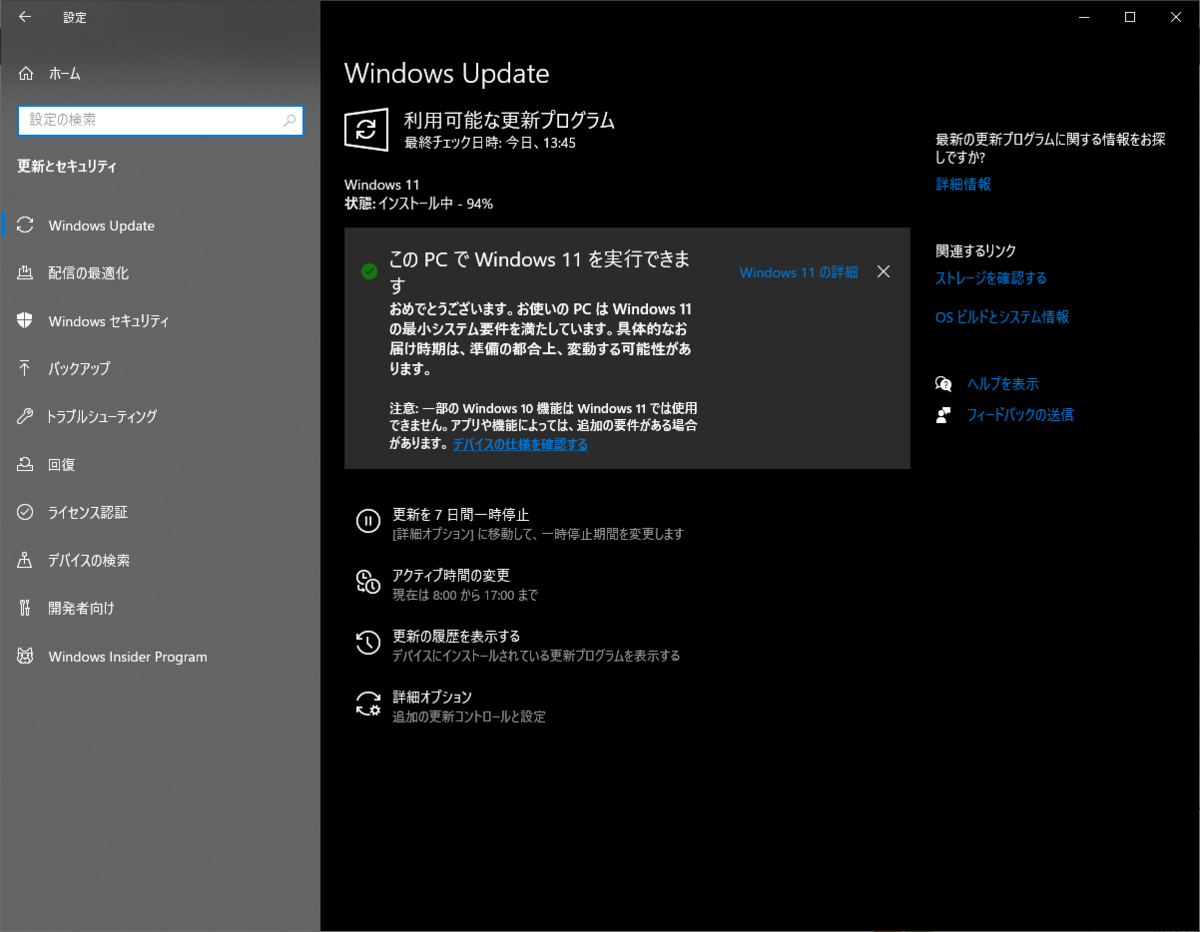Click the 更新とセキュリティ section heading
This screenshot has width=1200, height=932.
67,167
